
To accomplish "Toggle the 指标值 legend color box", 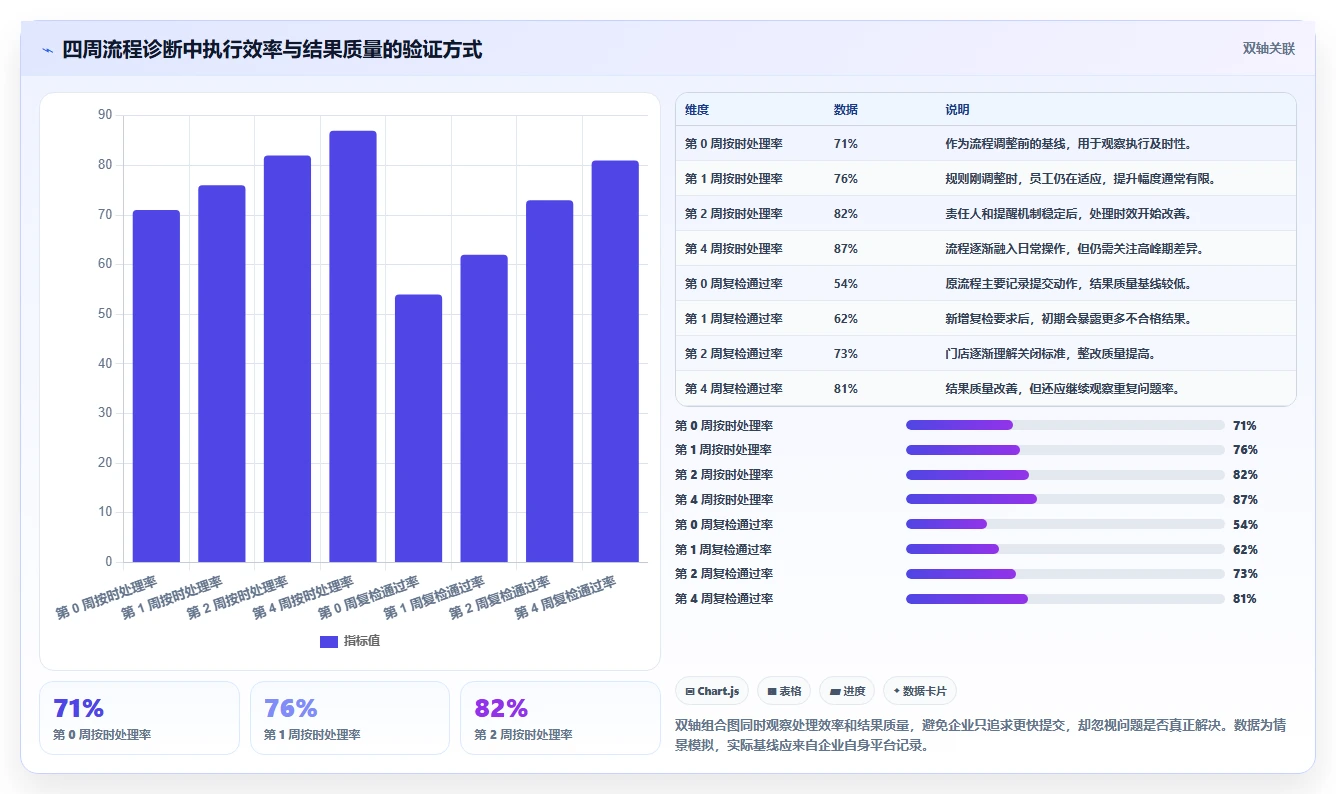I will coord(329,642).
